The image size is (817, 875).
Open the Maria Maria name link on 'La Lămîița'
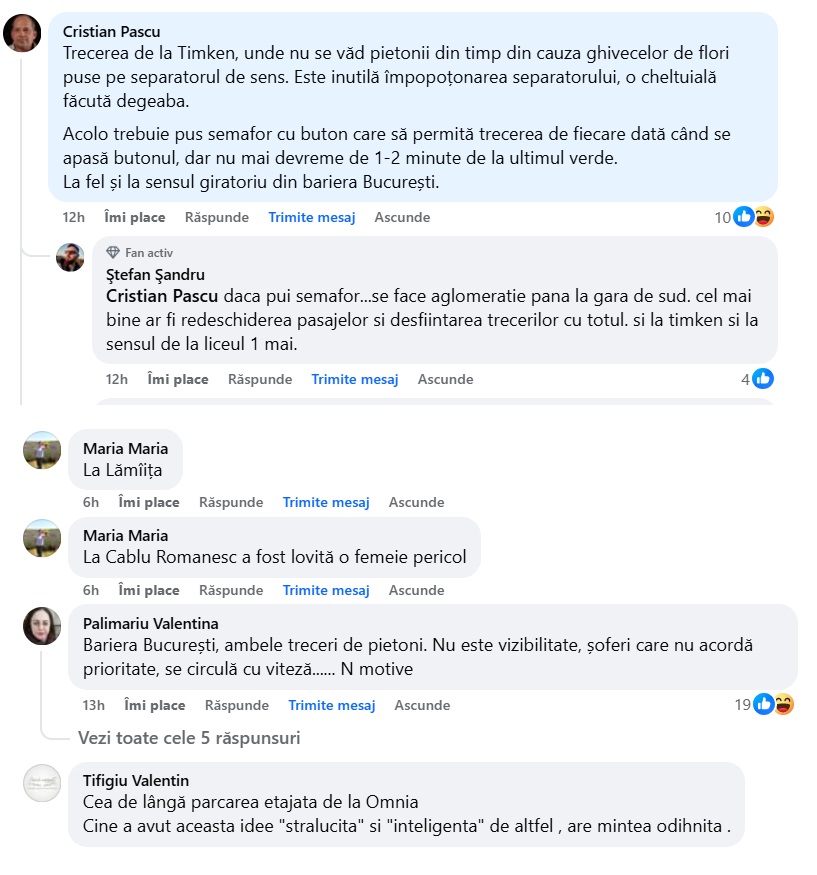click(x=125, y=447)
